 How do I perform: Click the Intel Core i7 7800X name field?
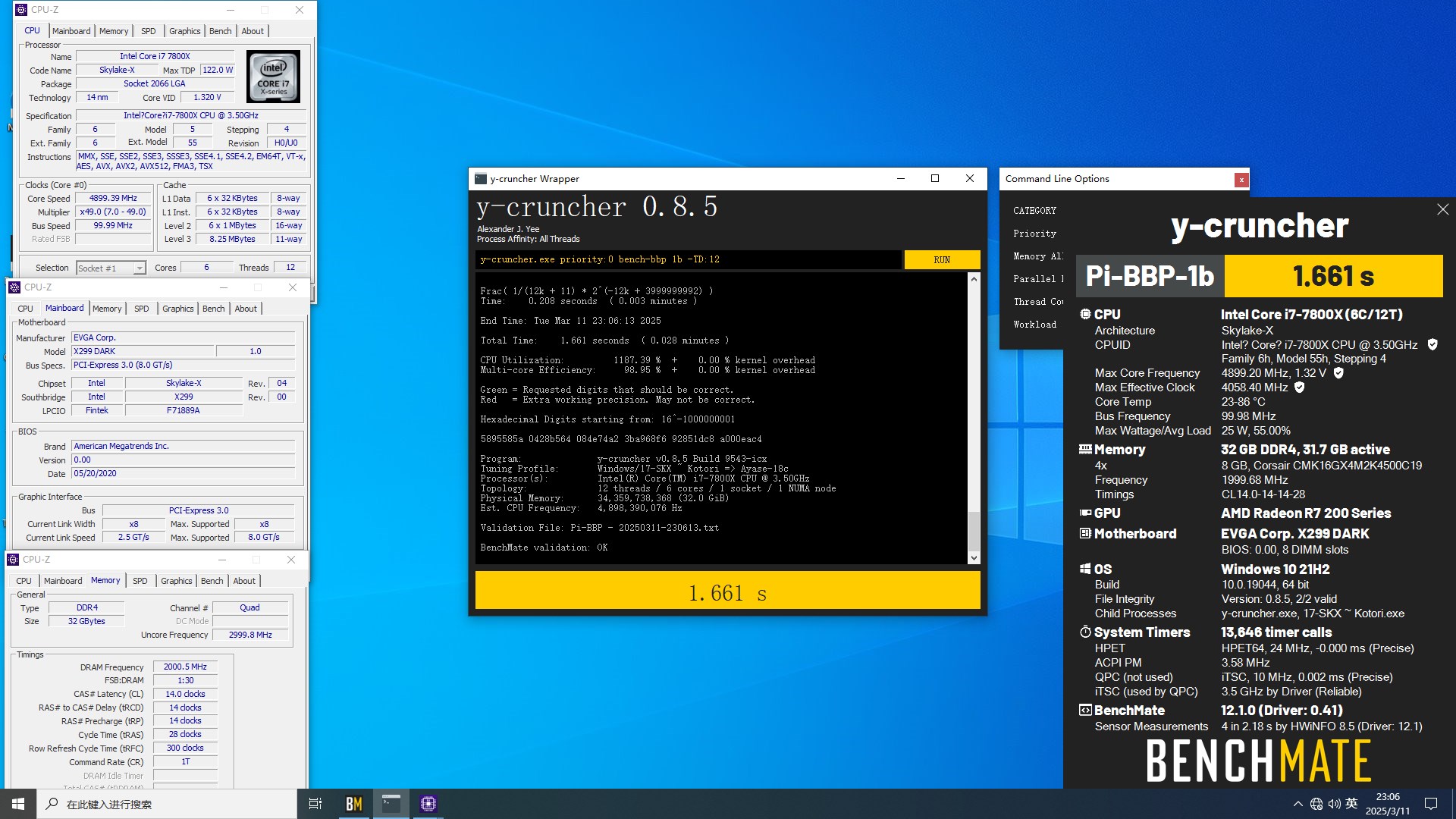click(155, 56)
